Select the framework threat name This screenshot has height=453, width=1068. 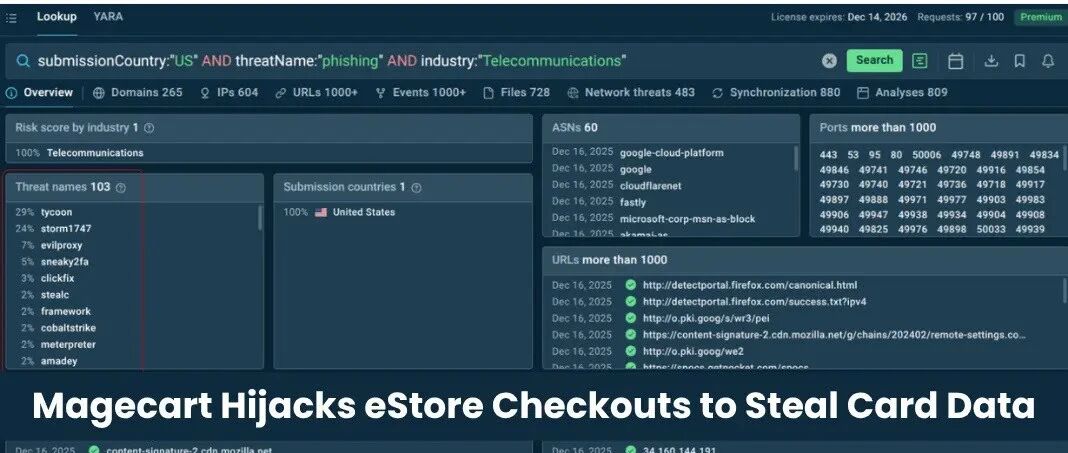coord(65,311)
